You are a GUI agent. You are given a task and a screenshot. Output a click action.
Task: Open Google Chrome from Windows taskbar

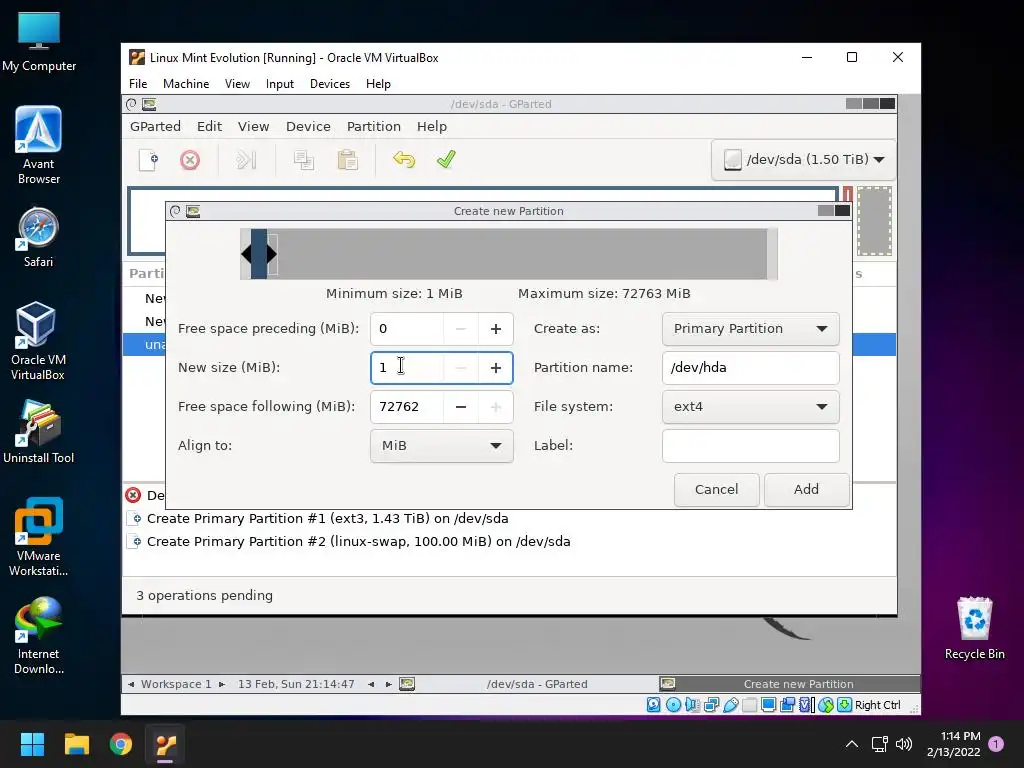[x=121, y=744]
